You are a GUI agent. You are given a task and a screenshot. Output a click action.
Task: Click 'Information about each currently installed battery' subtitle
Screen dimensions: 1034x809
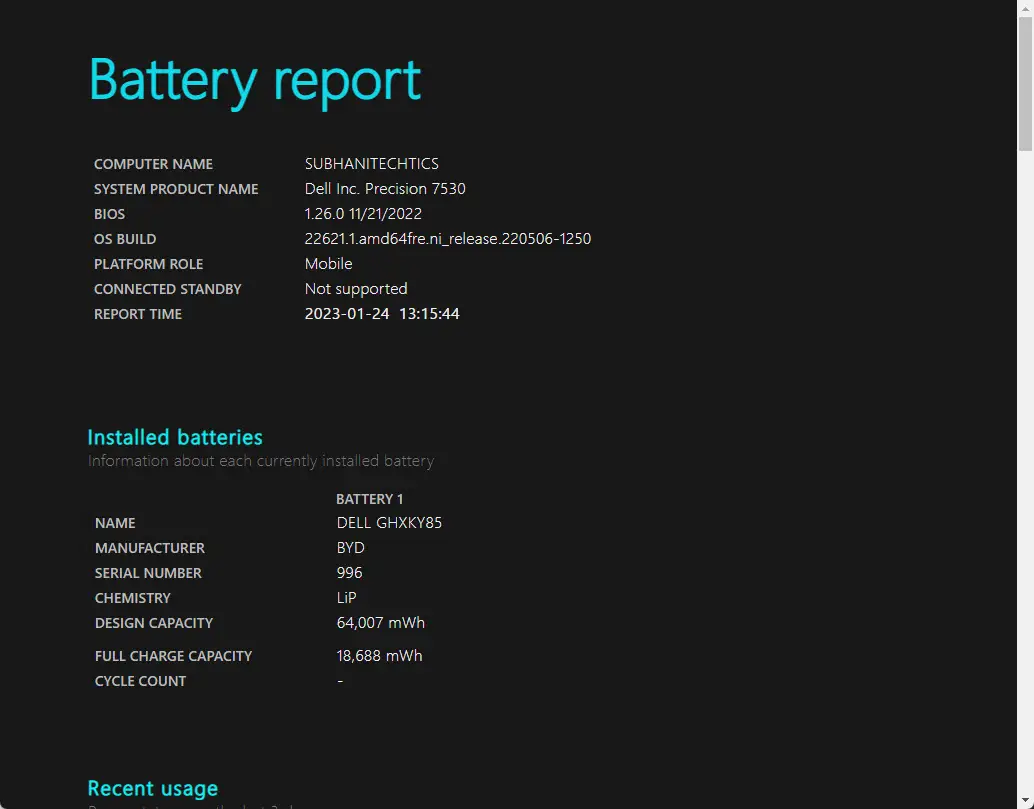tap(260, 461)
